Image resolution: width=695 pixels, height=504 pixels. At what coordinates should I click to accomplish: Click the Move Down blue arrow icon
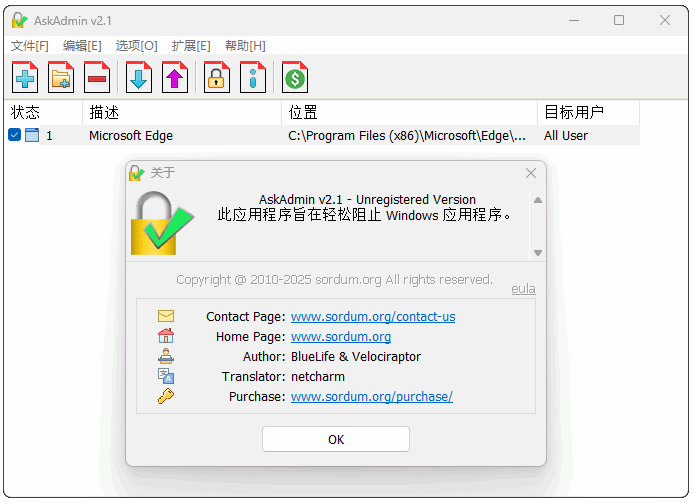click(x=139, y=77)
